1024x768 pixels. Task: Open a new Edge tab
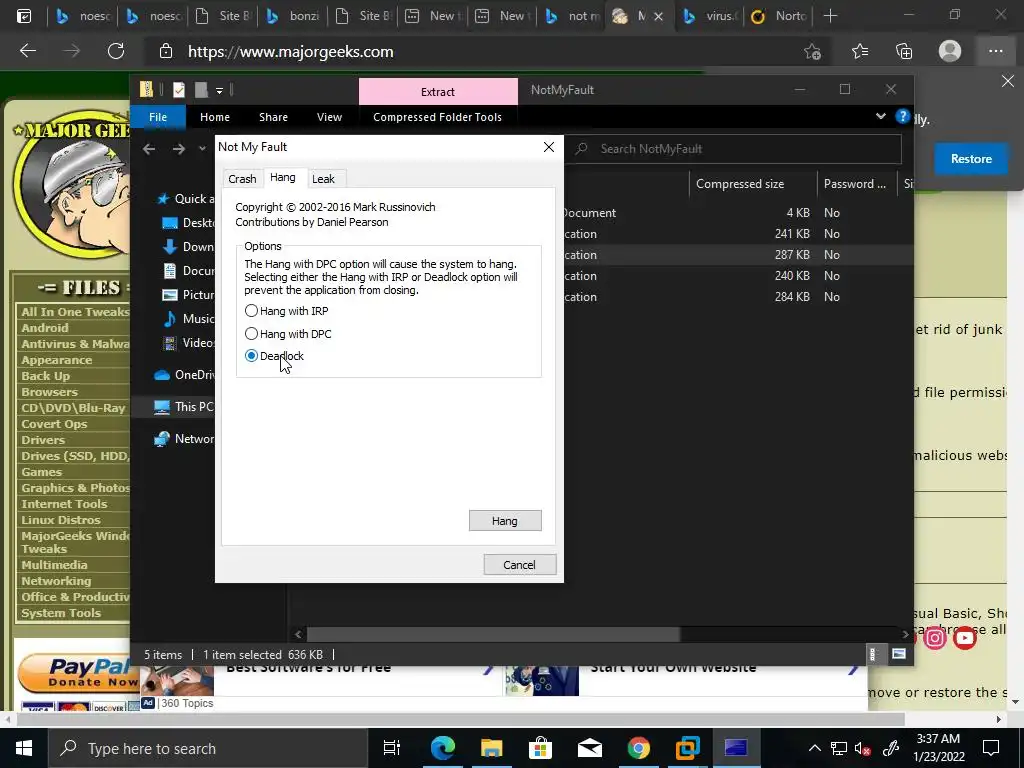pyautogui.click(x=830, y=16)
